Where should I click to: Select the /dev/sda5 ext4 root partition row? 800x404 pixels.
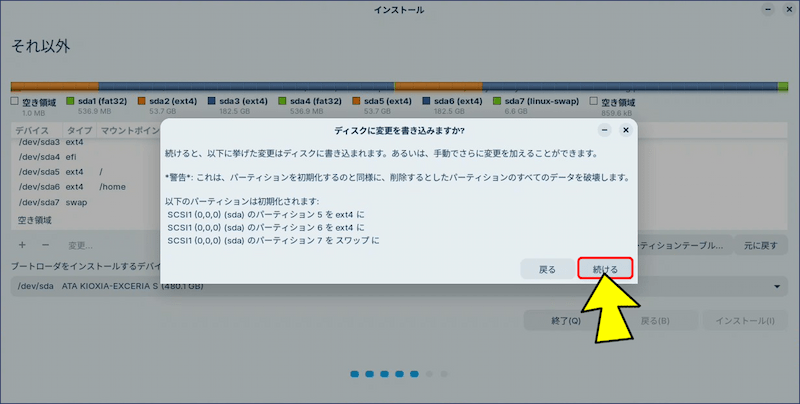click(80, 171)
